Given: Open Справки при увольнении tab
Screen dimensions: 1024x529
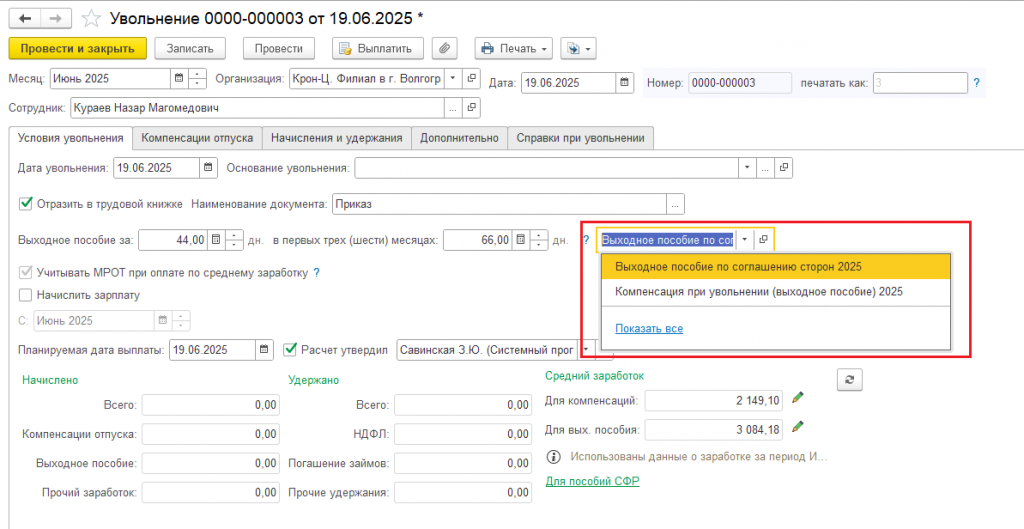Looking at the screenshot, I should click(x=580, y=137).
